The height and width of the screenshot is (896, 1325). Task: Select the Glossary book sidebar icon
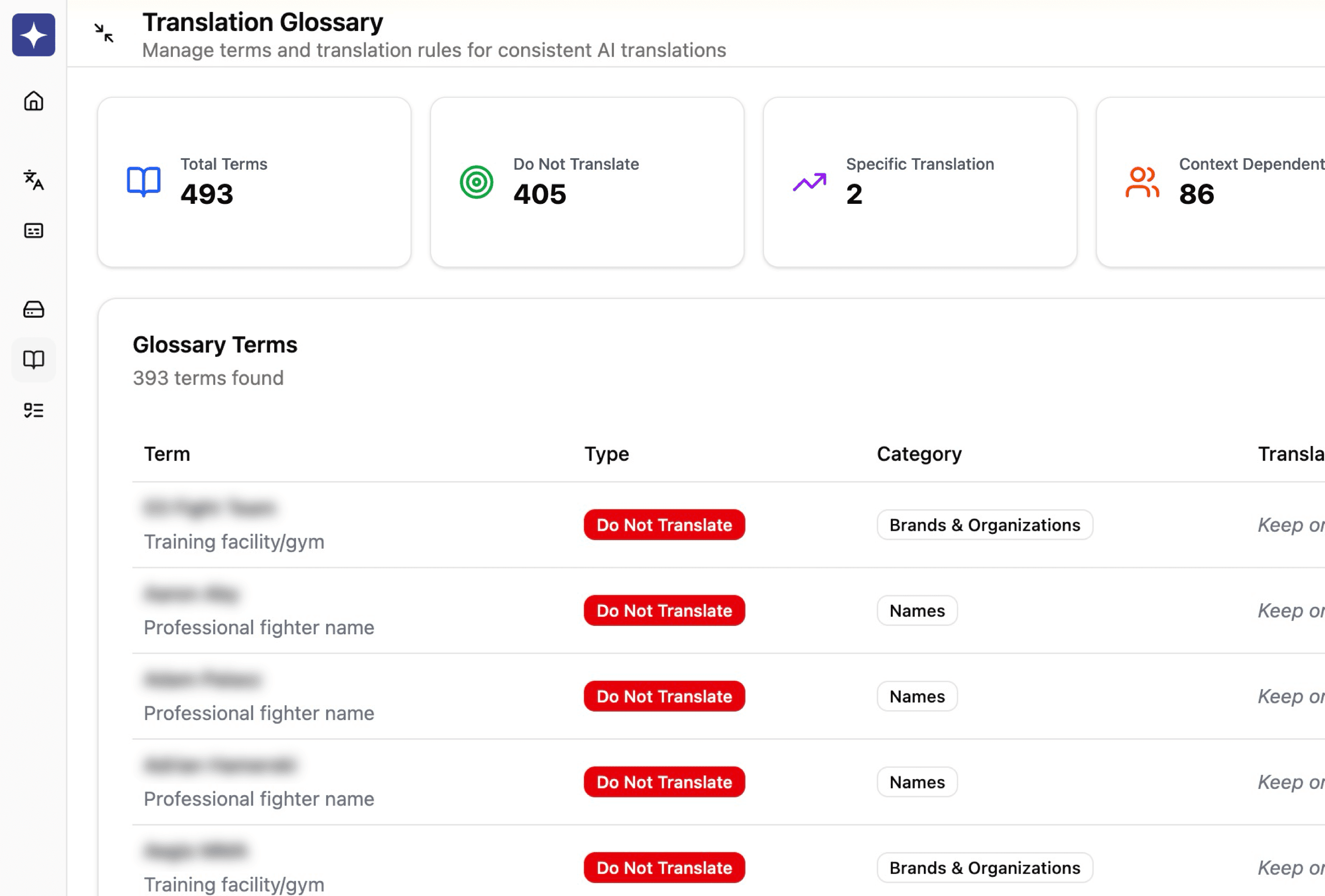click(34, 360)
